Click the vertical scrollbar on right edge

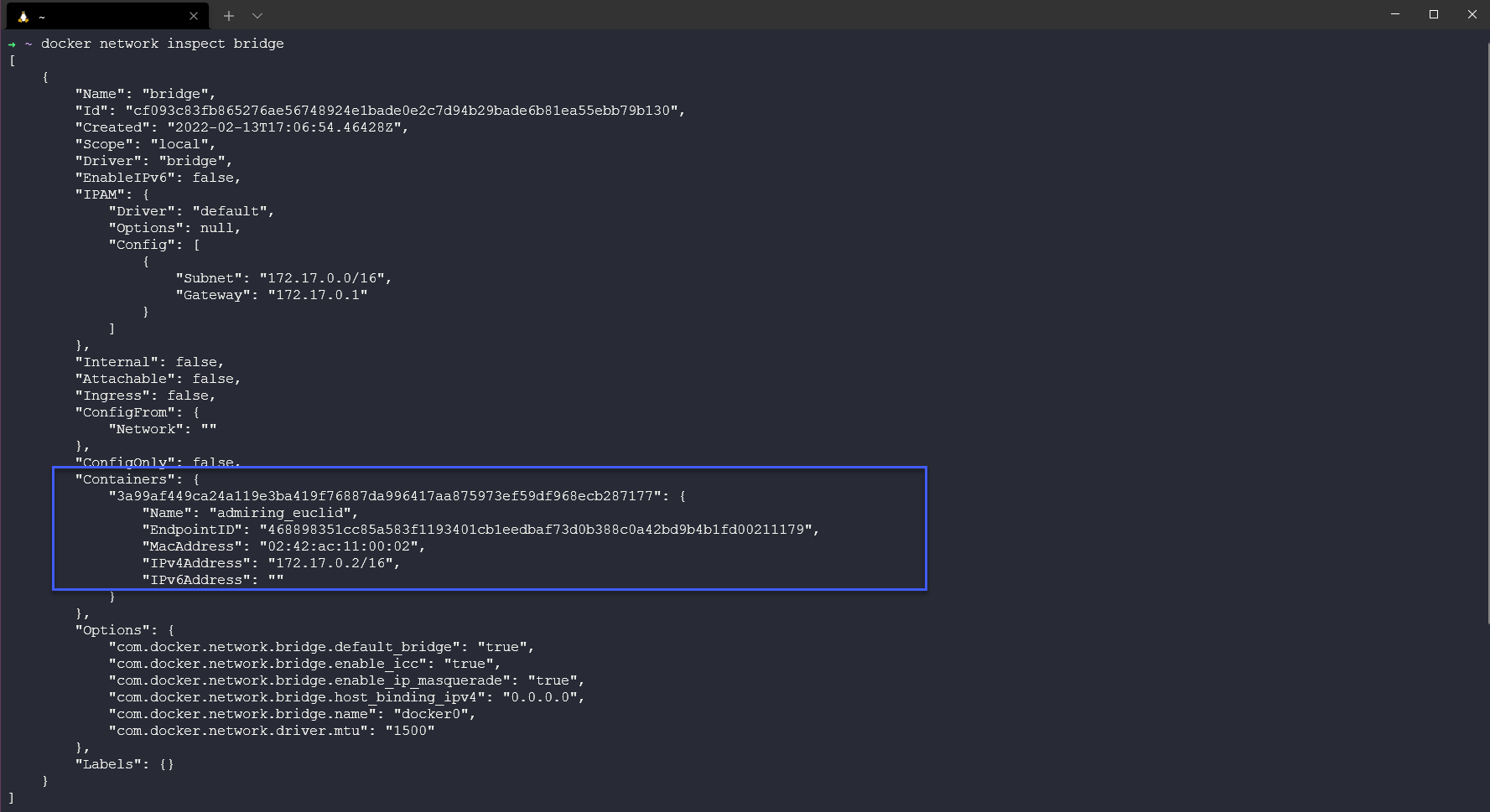coord(1487,335)
